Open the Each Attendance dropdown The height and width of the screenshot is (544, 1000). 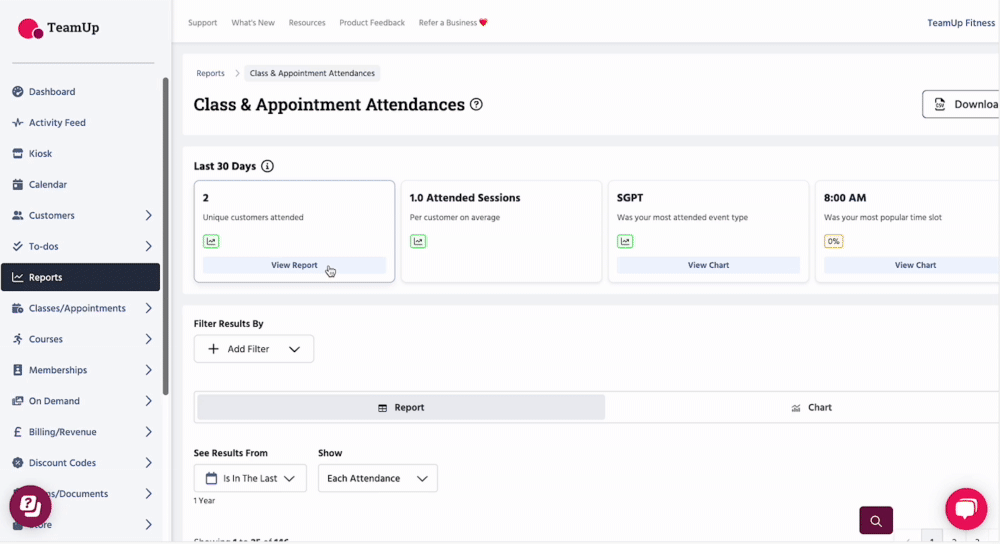click(377, 478)
